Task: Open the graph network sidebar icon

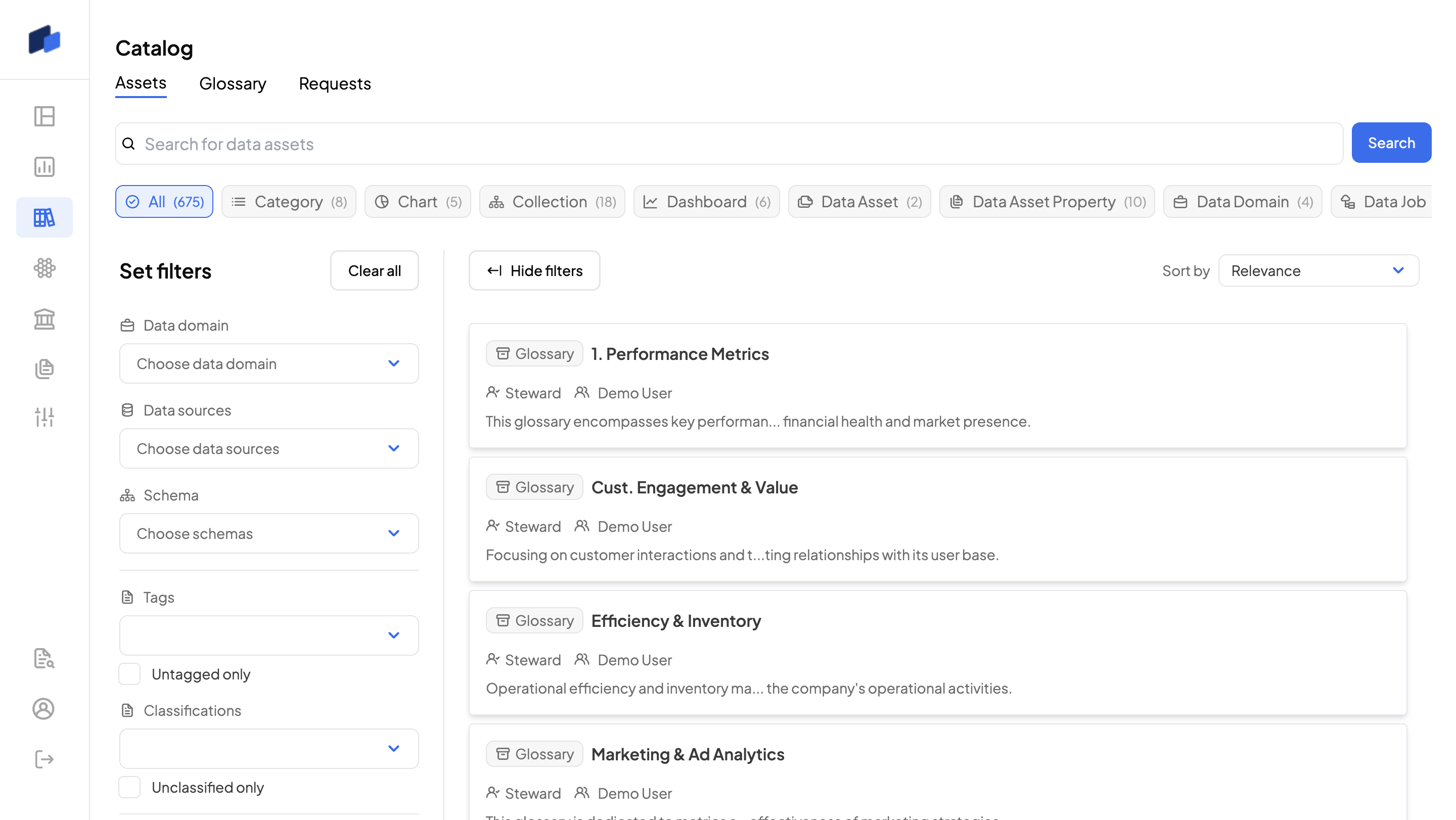Action: click(44, 268)
